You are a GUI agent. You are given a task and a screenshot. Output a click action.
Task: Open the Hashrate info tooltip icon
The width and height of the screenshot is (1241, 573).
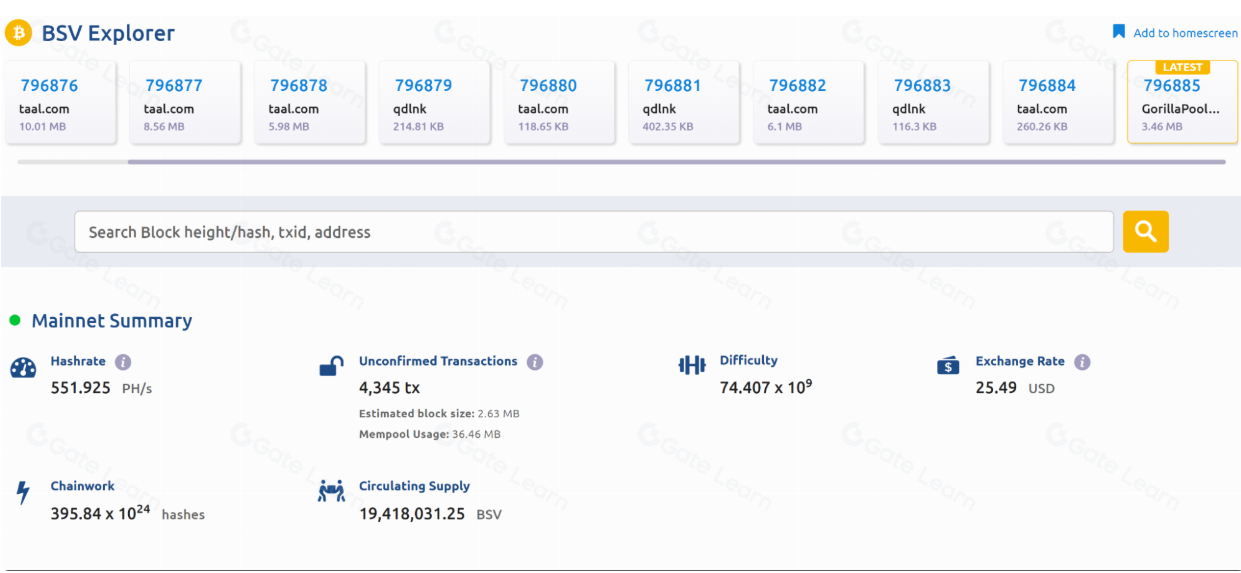[123, 362]
